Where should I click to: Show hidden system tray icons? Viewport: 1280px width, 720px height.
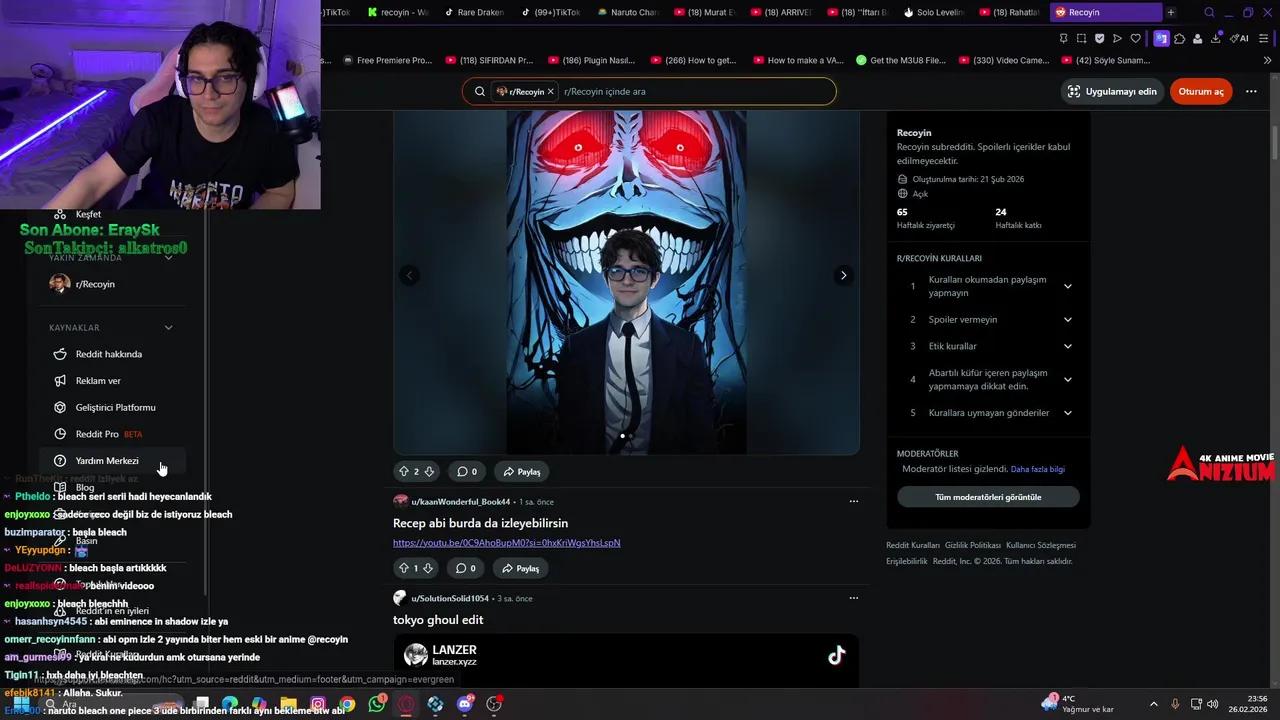click(x=1153, y=704)
